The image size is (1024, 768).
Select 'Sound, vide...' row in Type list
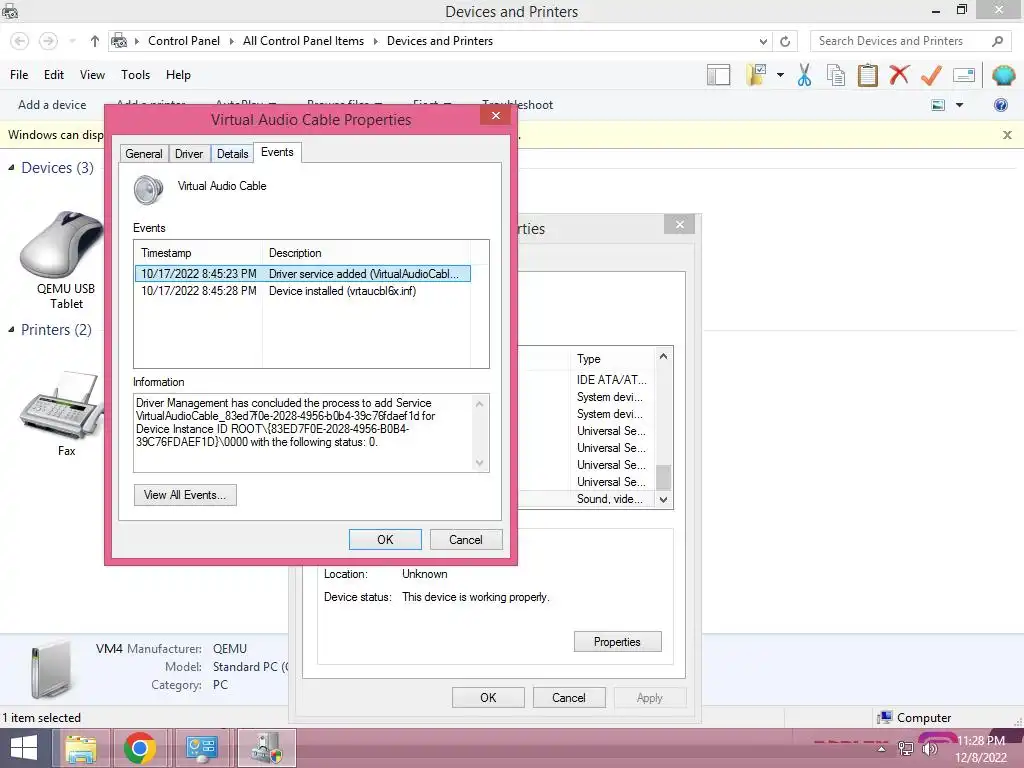pos(610,499)
